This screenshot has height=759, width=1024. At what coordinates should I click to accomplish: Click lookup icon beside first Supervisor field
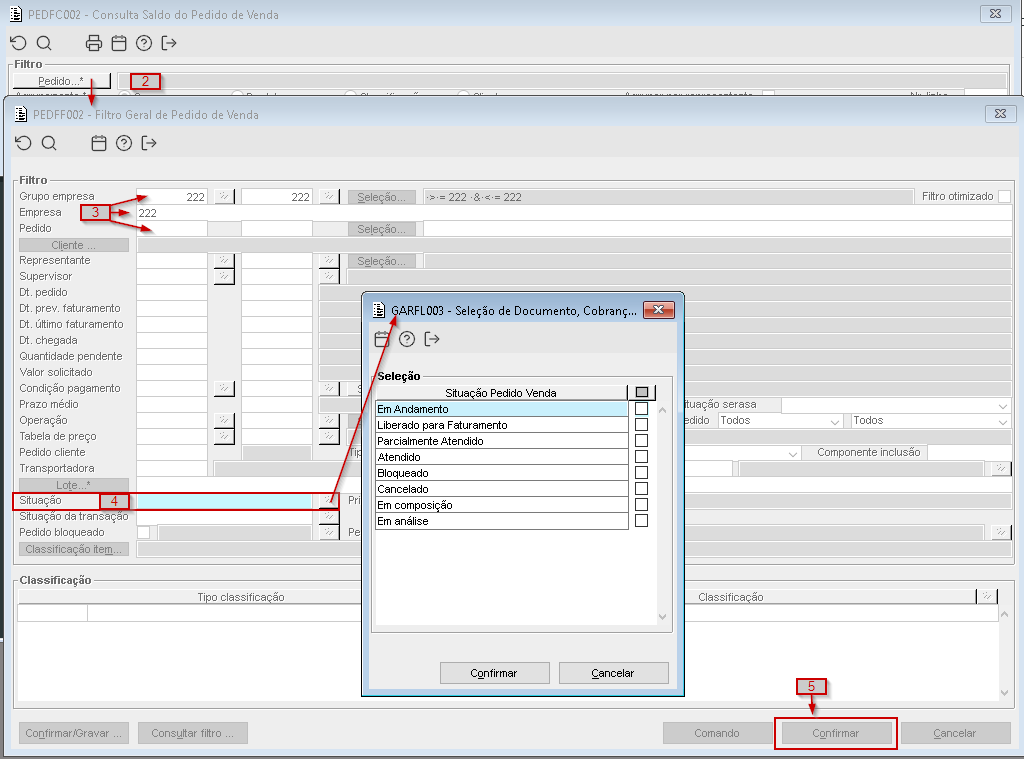[x=224, y=276]
